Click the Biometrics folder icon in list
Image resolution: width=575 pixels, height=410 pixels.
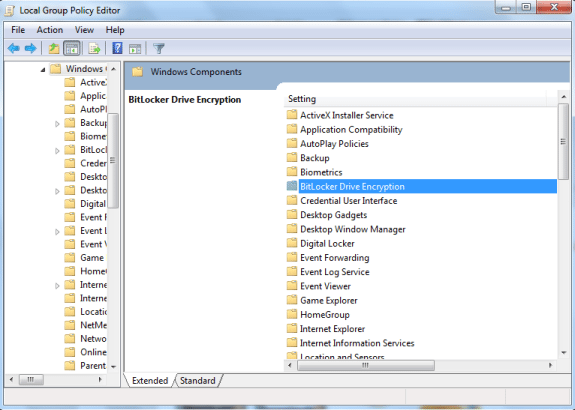pyautogui.click(x=292, y=172)
